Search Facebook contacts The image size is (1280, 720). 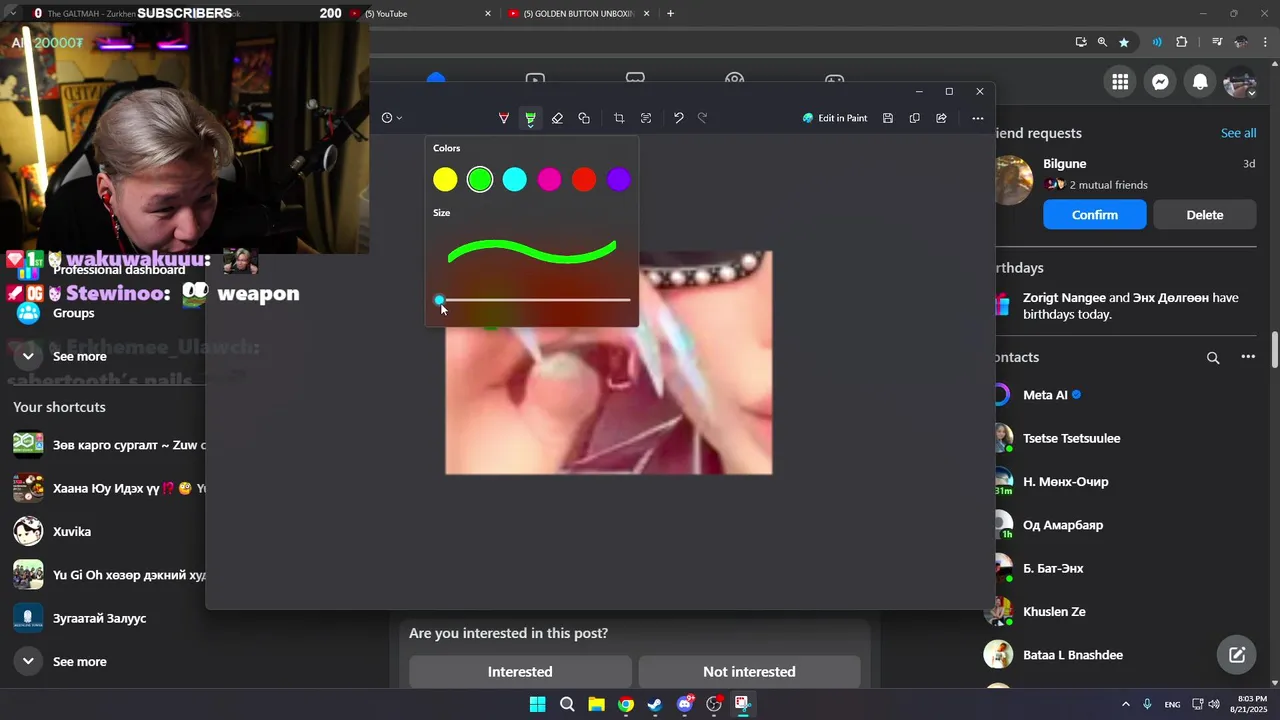point(1213,357)
